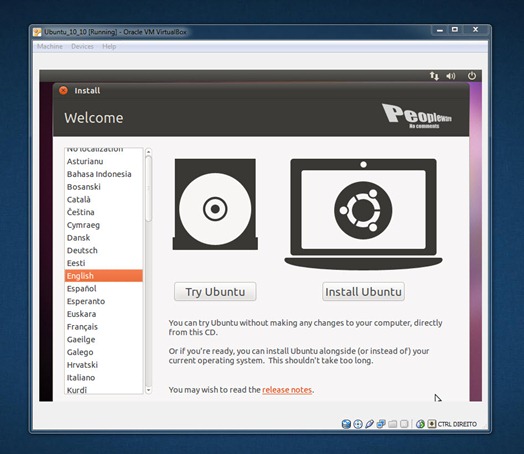
Task: Select Euskara language
Action: tap(104, 314)
